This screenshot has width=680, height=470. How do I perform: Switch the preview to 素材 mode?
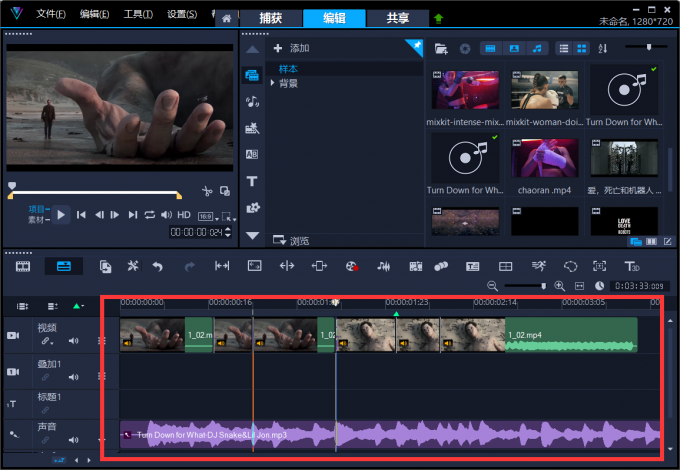[x=38, y=220]
